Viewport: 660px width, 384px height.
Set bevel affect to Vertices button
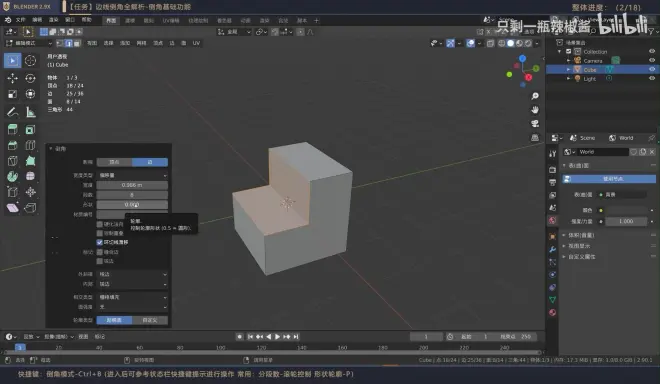click(114, 162)
